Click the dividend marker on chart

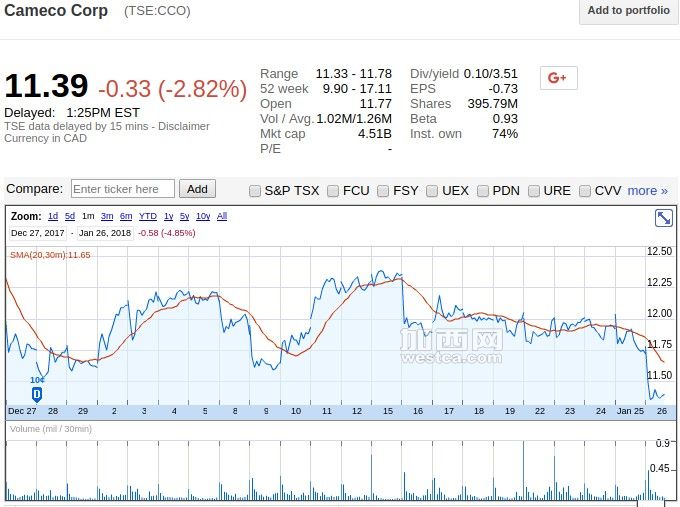(37, 394)
